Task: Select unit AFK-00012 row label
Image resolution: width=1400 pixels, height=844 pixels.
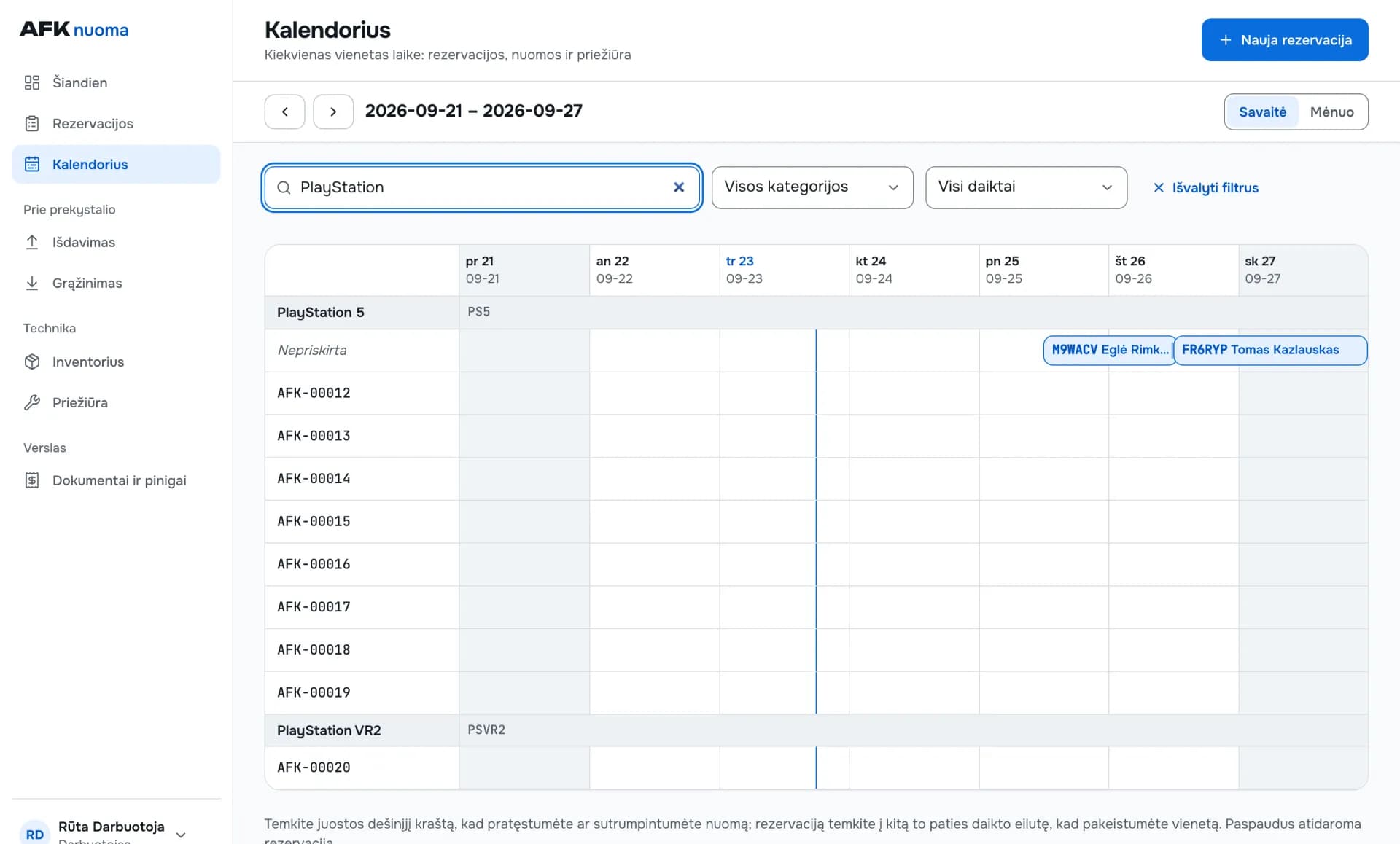Action: tap(314, 393)
